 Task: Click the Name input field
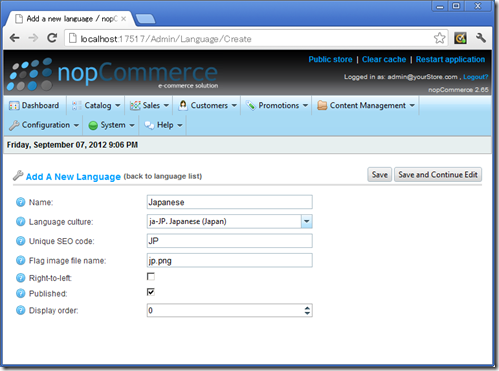(230, 202)
